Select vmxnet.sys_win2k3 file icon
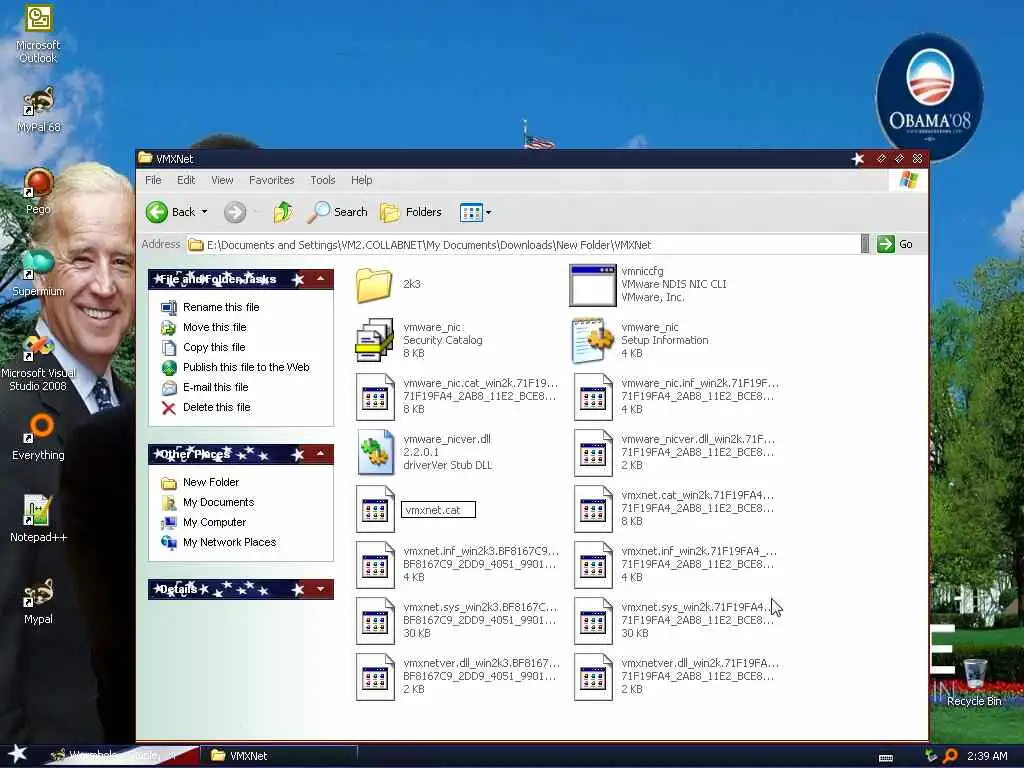1024x768 pixels. [376, 620]
